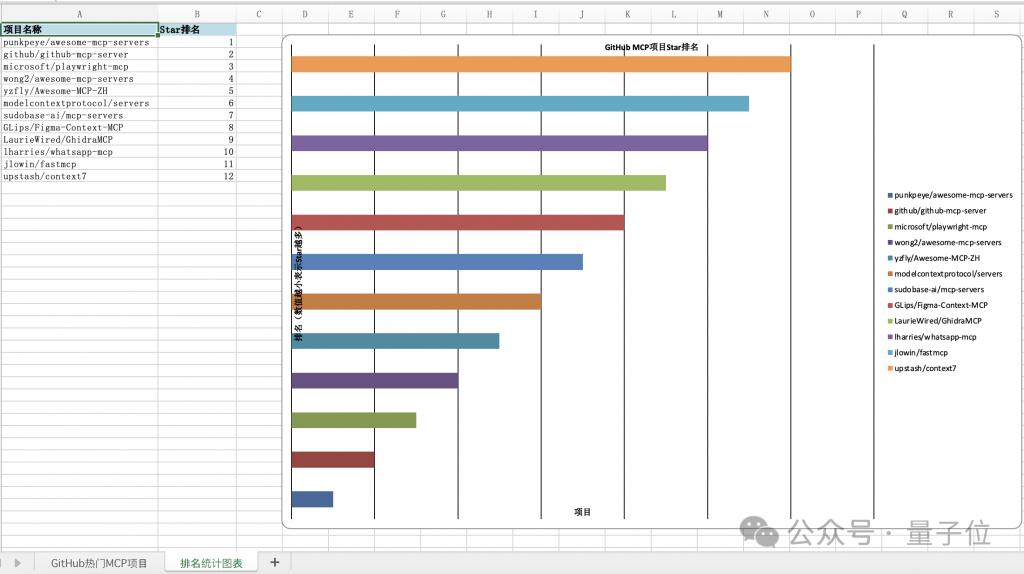The height and width of the screenshot is (574, 1024).
Task: Open the GitHub热门MCP项目 sheet tab
Action: pos(99,563)
